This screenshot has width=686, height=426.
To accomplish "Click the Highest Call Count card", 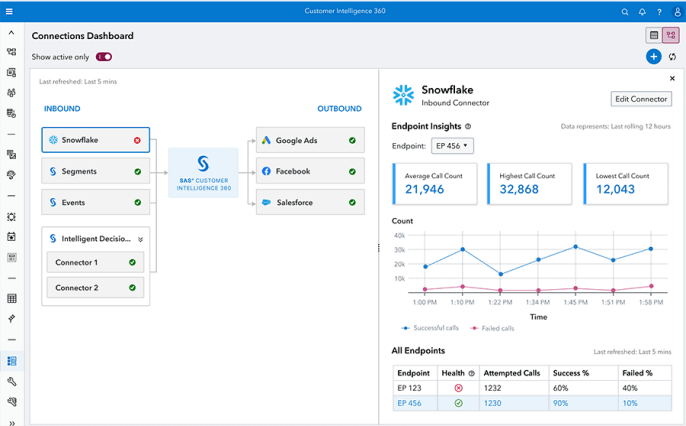I will click(529, 184).
